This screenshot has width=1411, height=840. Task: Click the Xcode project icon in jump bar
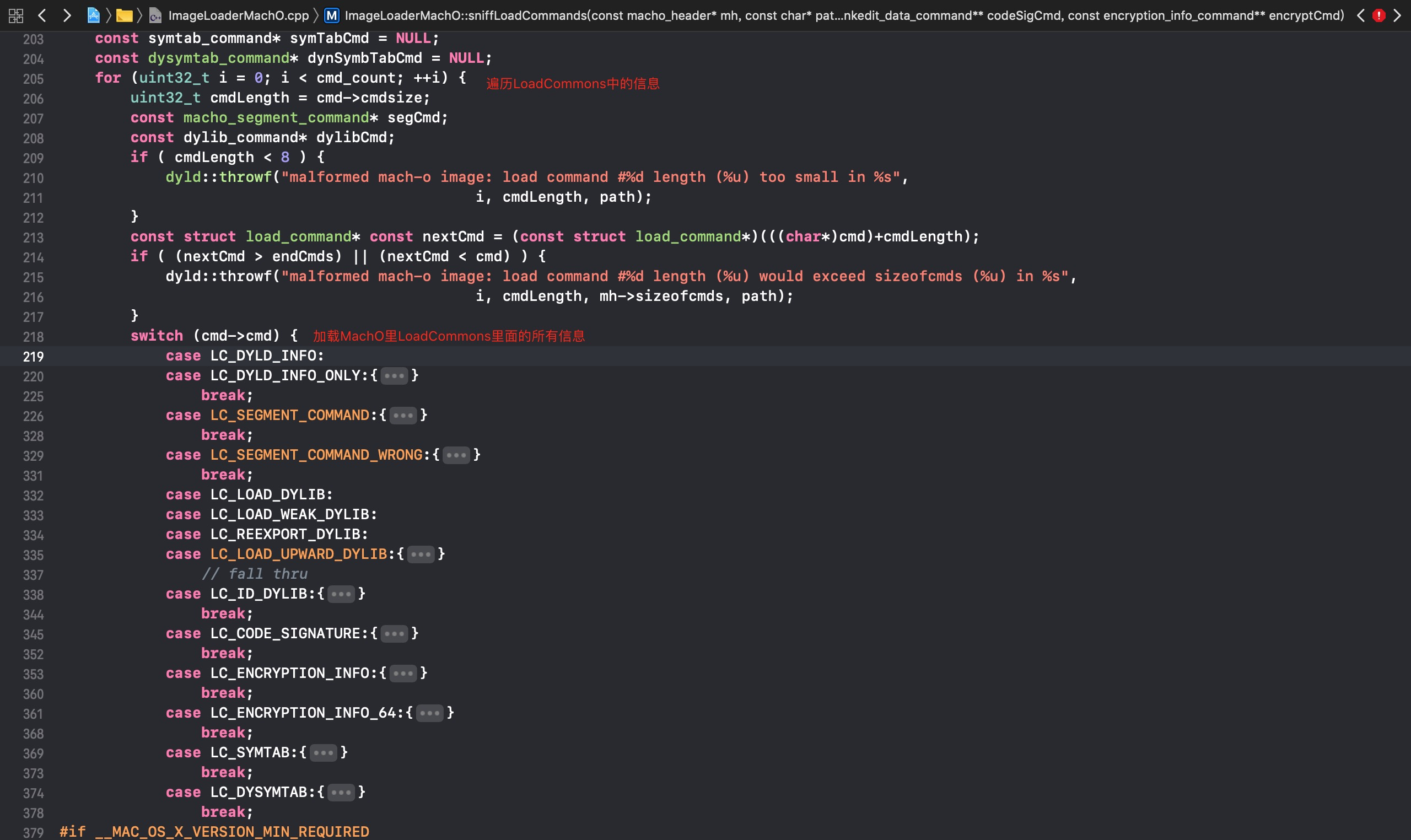tap(93, 15)
